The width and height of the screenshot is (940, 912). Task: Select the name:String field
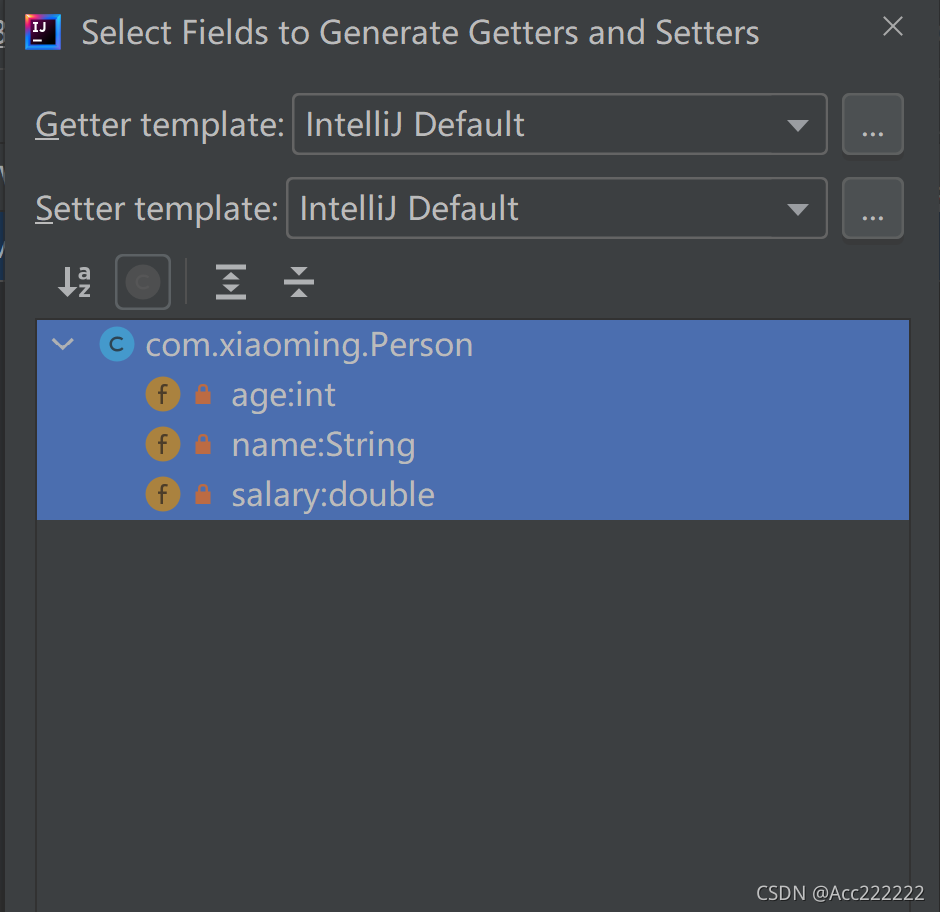pyautogui.click(x=472, y=444)
